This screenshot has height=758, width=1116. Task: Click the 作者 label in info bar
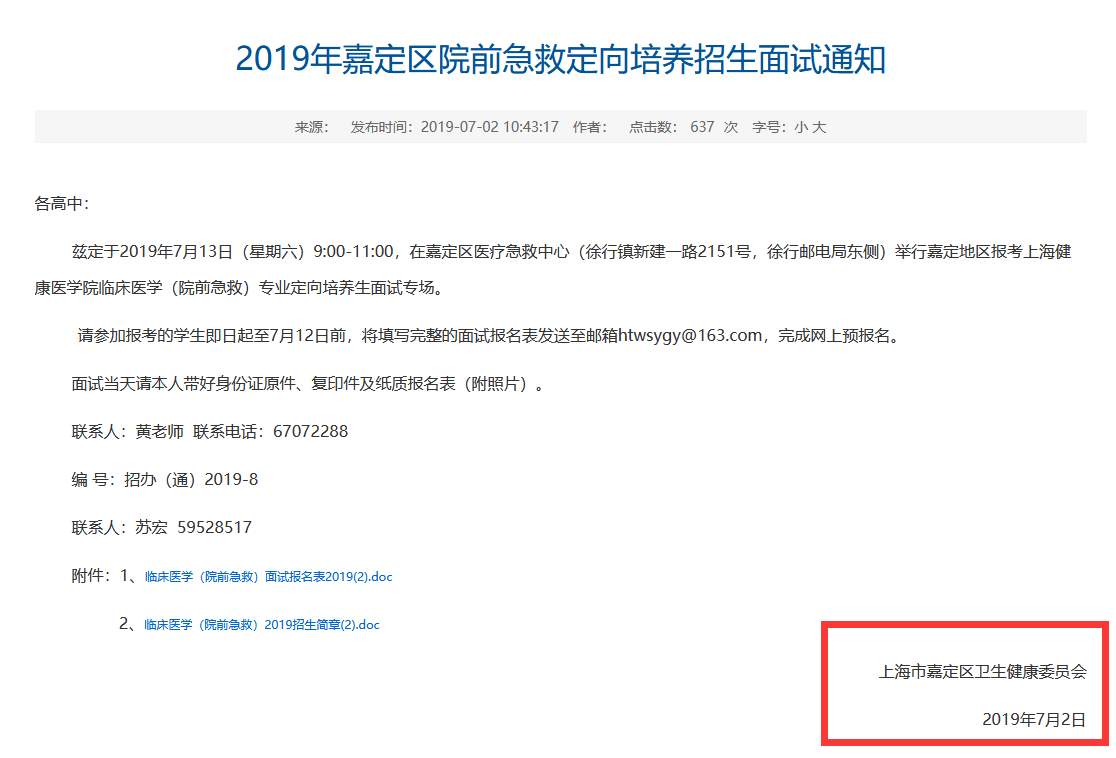589,127
